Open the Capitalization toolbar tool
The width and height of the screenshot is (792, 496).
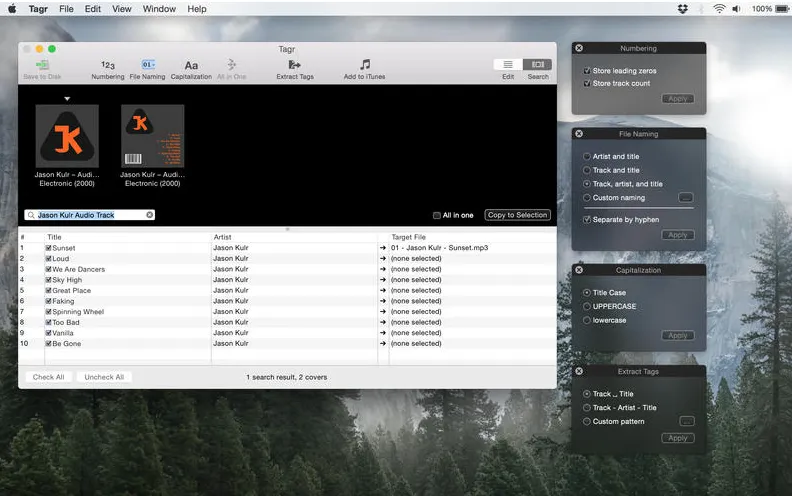pyautogui.click(x=191, y=66)
